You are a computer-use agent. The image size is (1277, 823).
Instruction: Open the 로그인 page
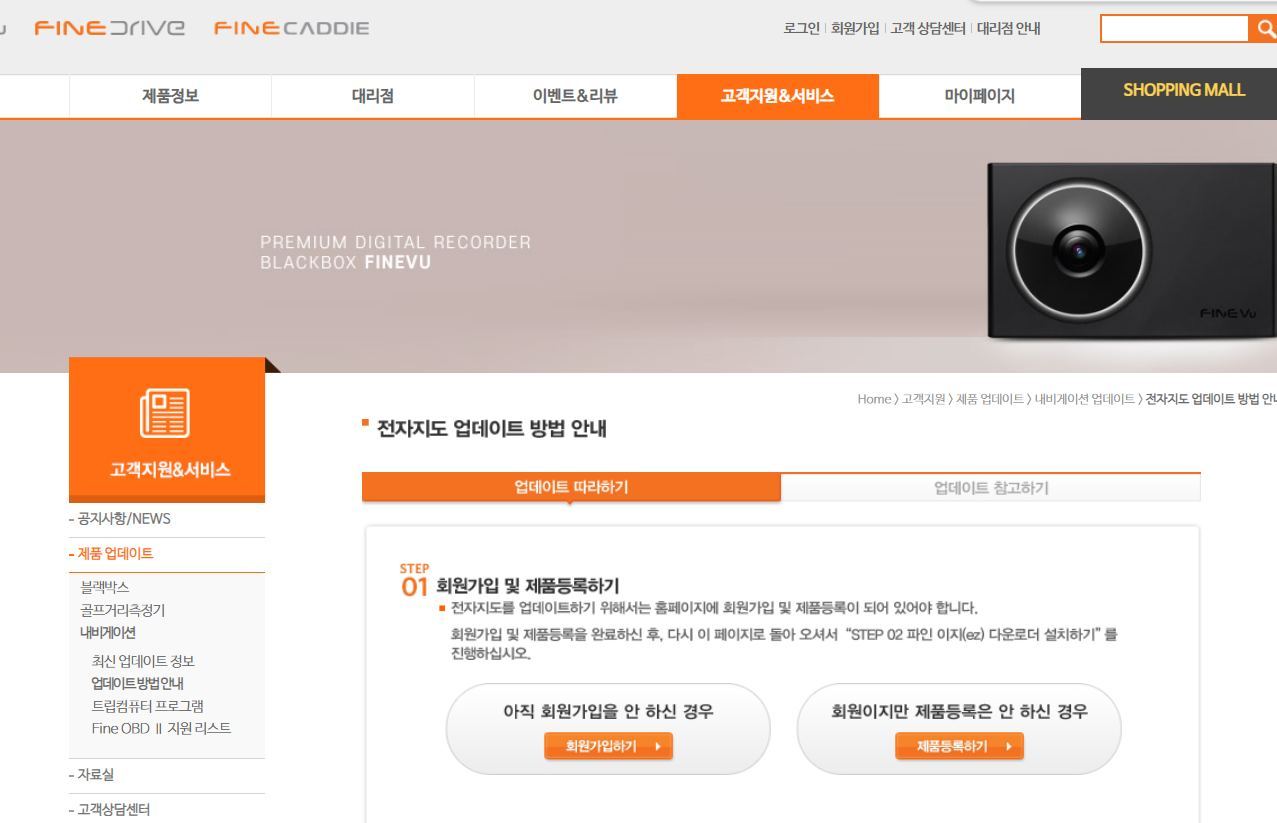[x=801, y=29]
